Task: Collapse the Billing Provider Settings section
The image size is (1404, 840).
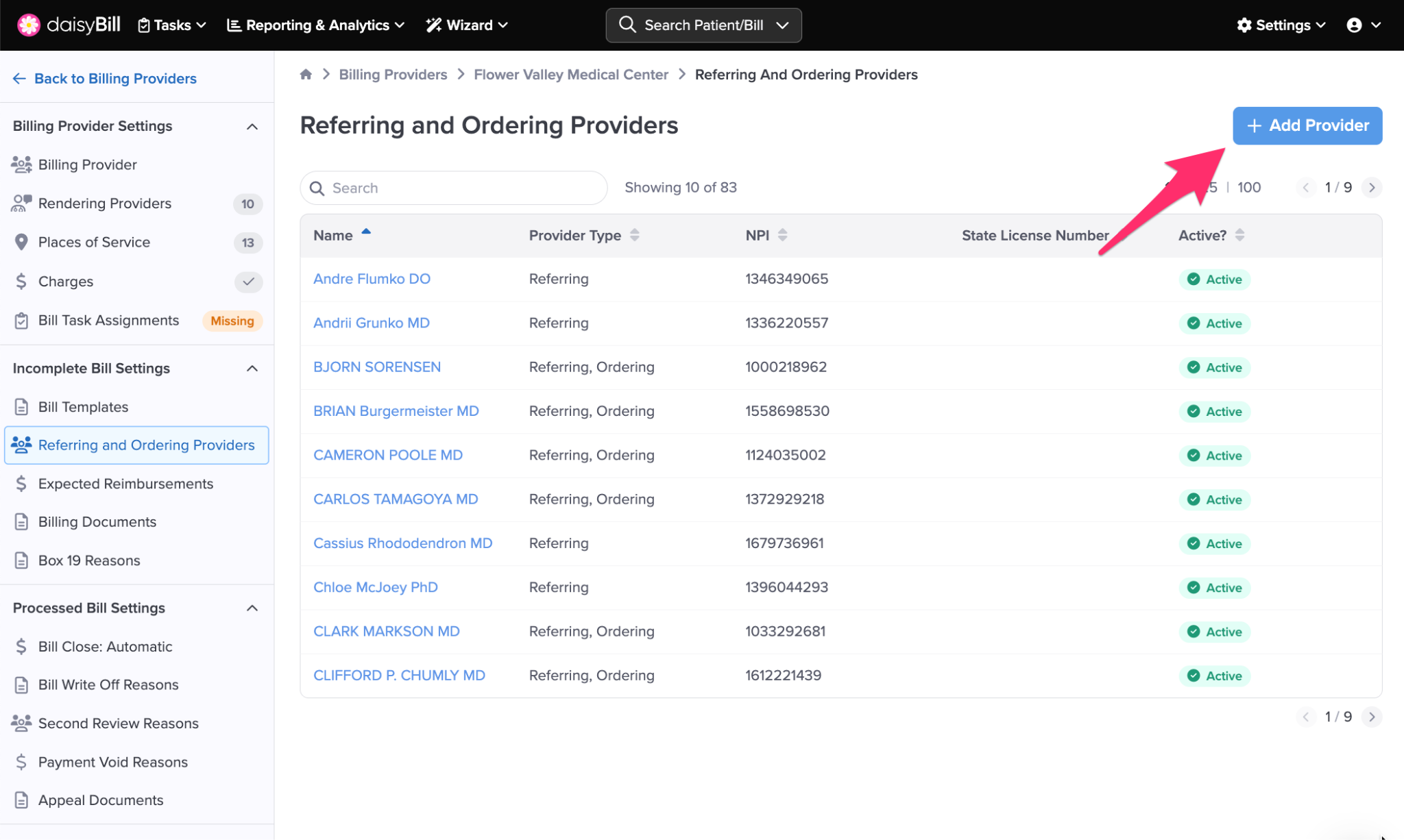Action: pyautogui.click(x=252, y=127)
